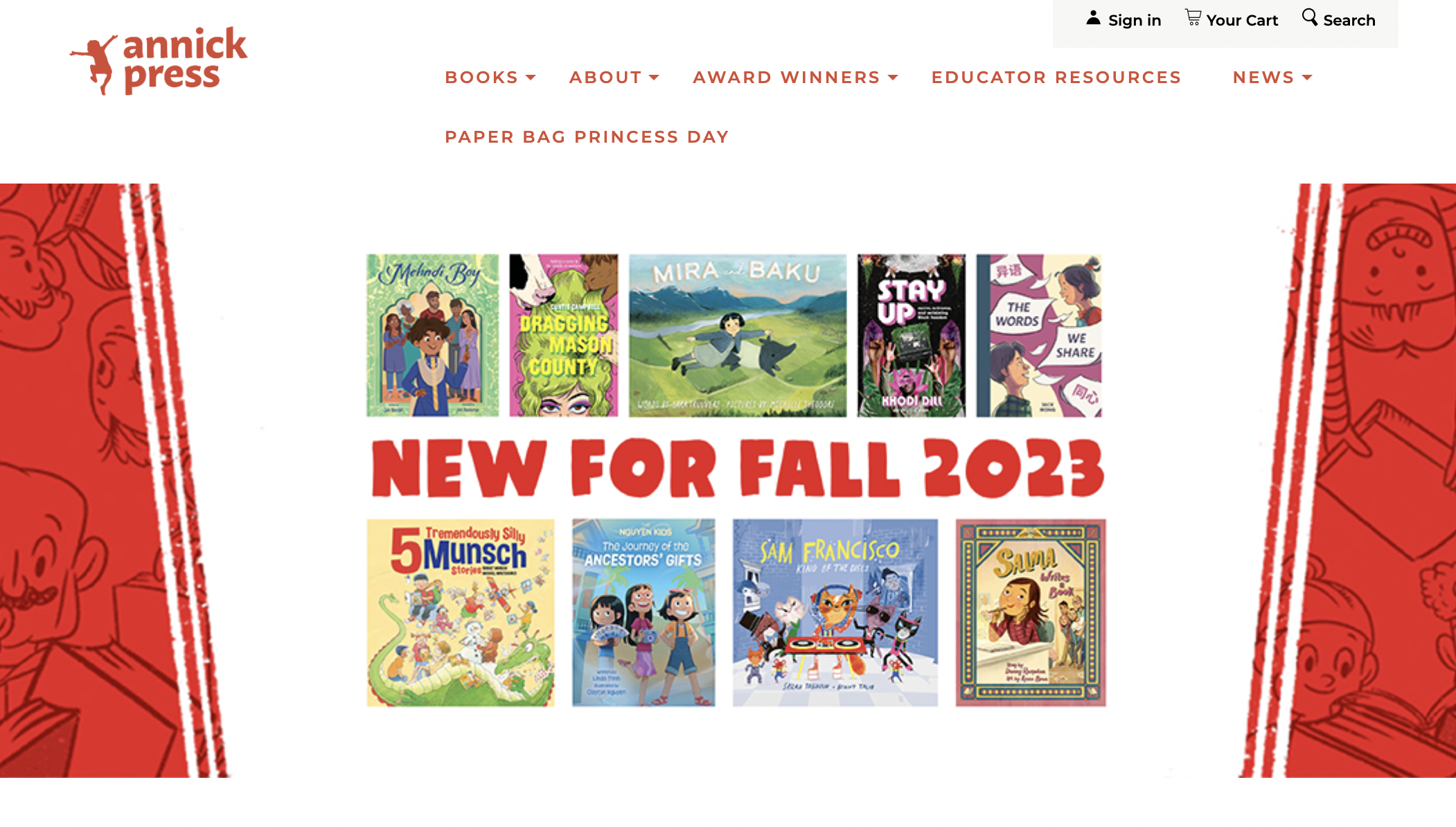Select The Words We Share cover

(1039, 335)
